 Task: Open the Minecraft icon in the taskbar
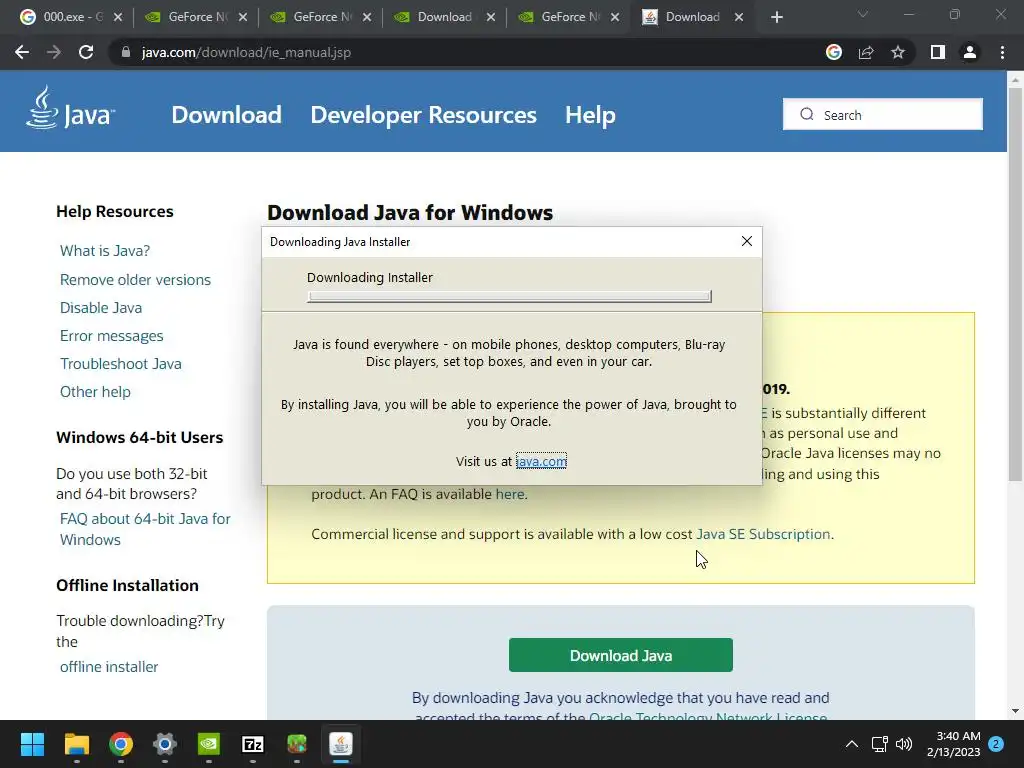coord(297,744)
